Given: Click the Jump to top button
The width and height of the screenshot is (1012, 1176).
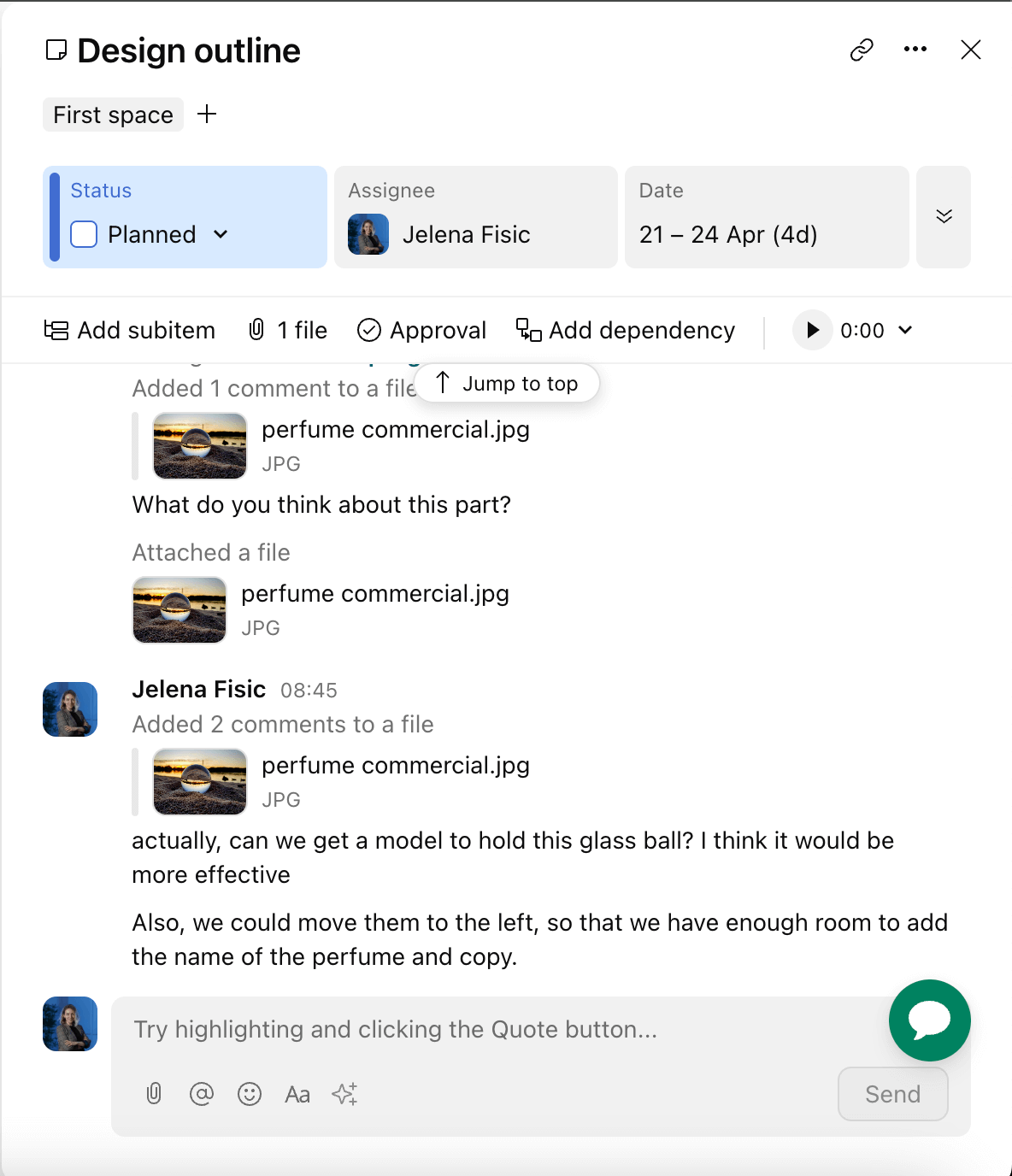Looking at the screenshot, I should pos(507,384).
